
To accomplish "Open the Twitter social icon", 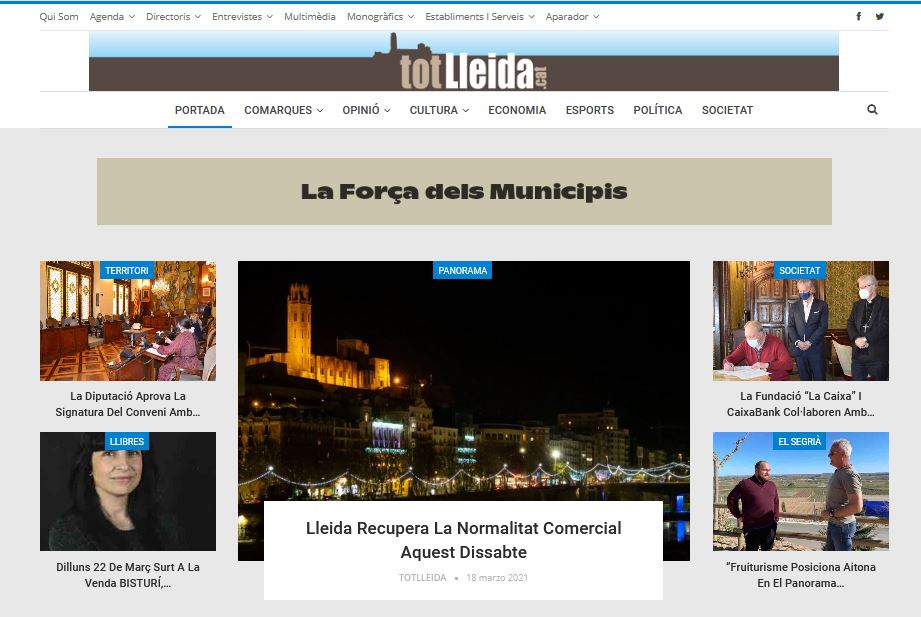I will click(x=880, y=16).
